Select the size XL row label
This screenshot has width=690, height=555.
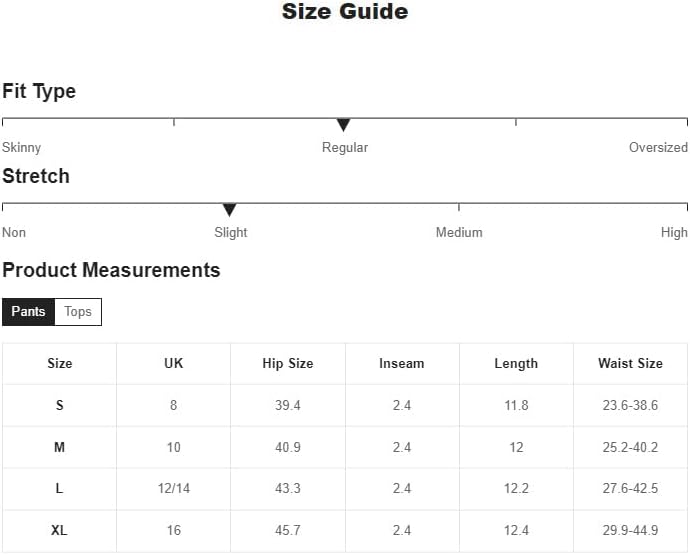[x=59, y=531]
